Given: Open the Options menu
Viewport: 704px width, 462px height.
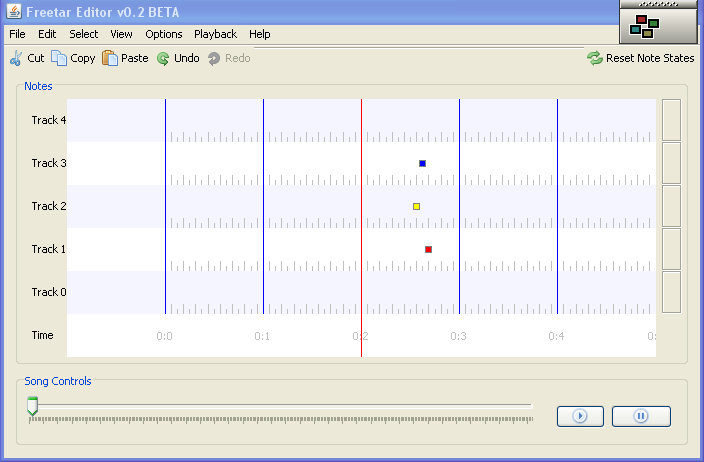Looking at the screenshot, I should click(163, 34).
